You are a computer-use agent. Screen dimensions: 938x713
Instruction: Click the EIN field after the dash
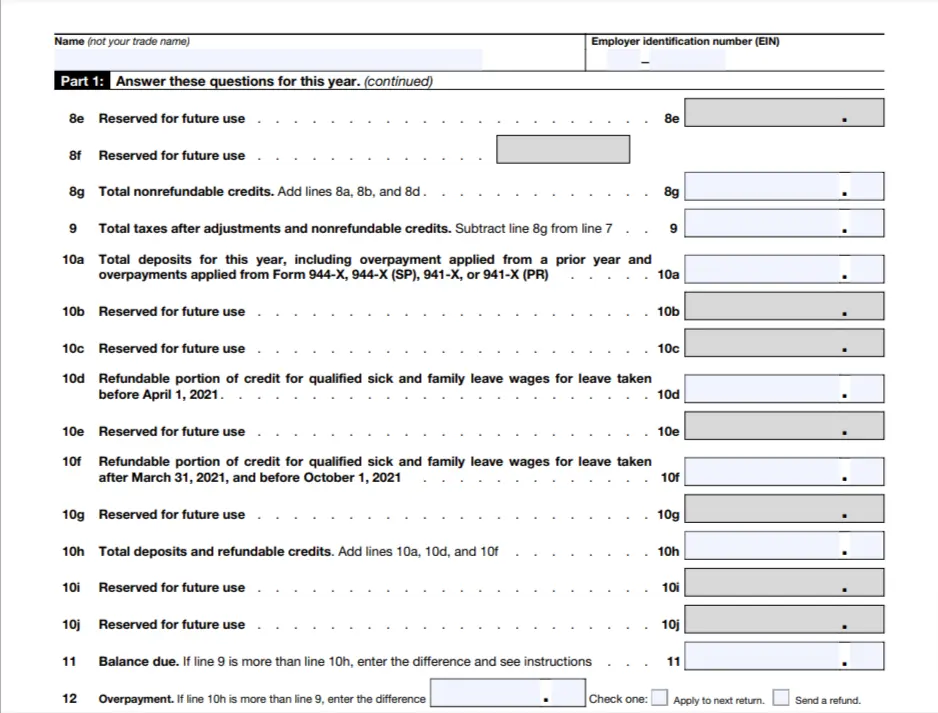pyautogui.click(x=687, y=59)
